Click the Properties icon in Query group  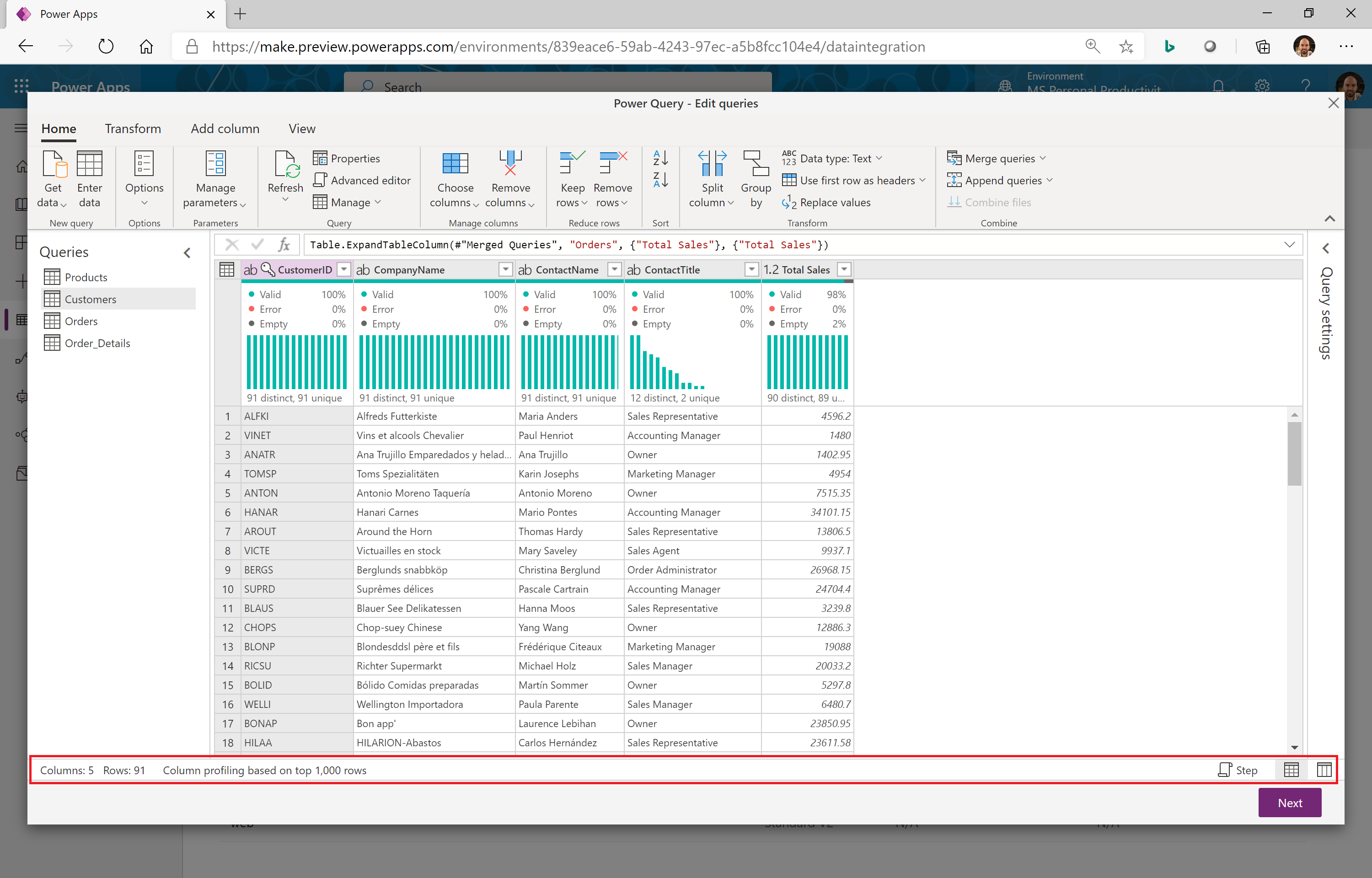(320, 158)
